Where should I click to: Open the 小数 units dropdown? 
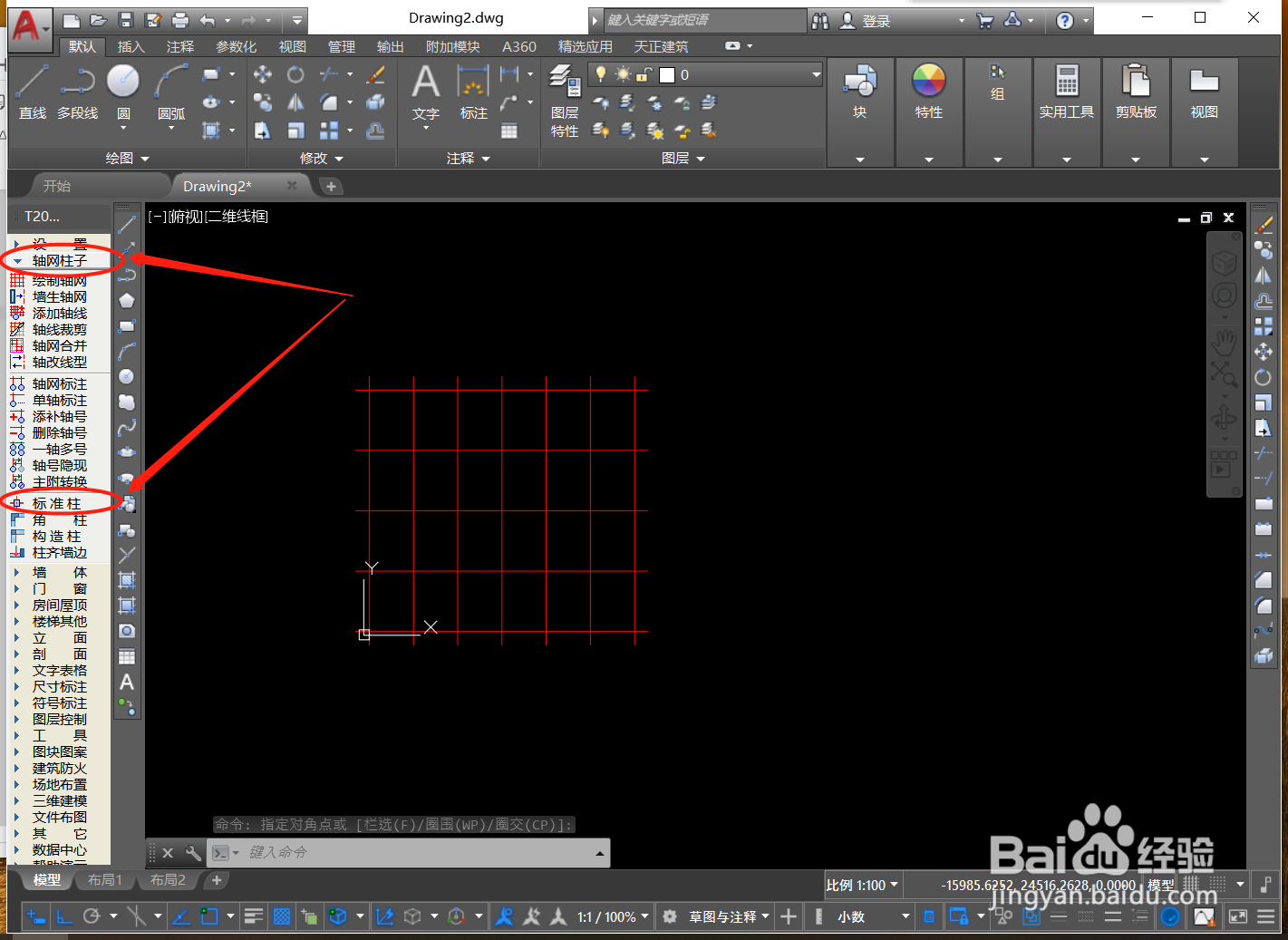tap(873, 916)
